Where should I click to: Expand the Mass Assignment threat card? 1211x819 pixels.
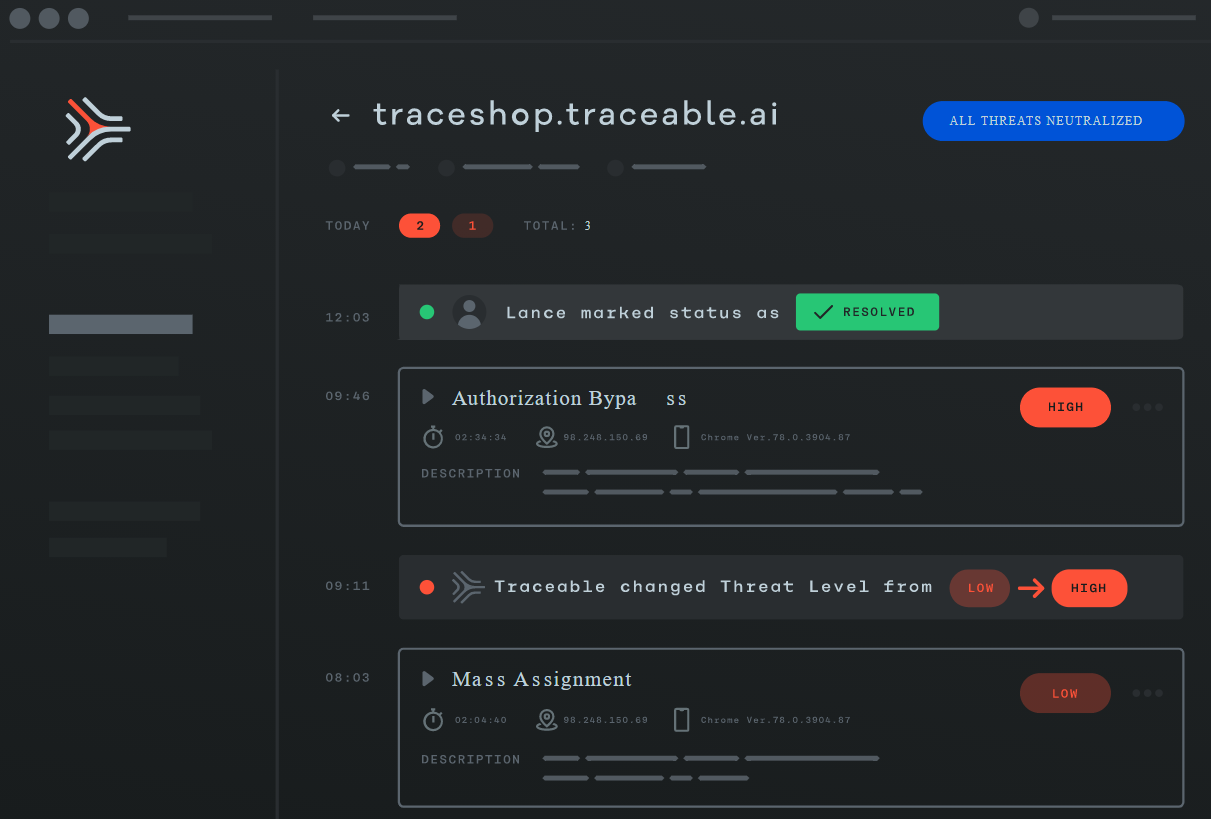[428, 679]
